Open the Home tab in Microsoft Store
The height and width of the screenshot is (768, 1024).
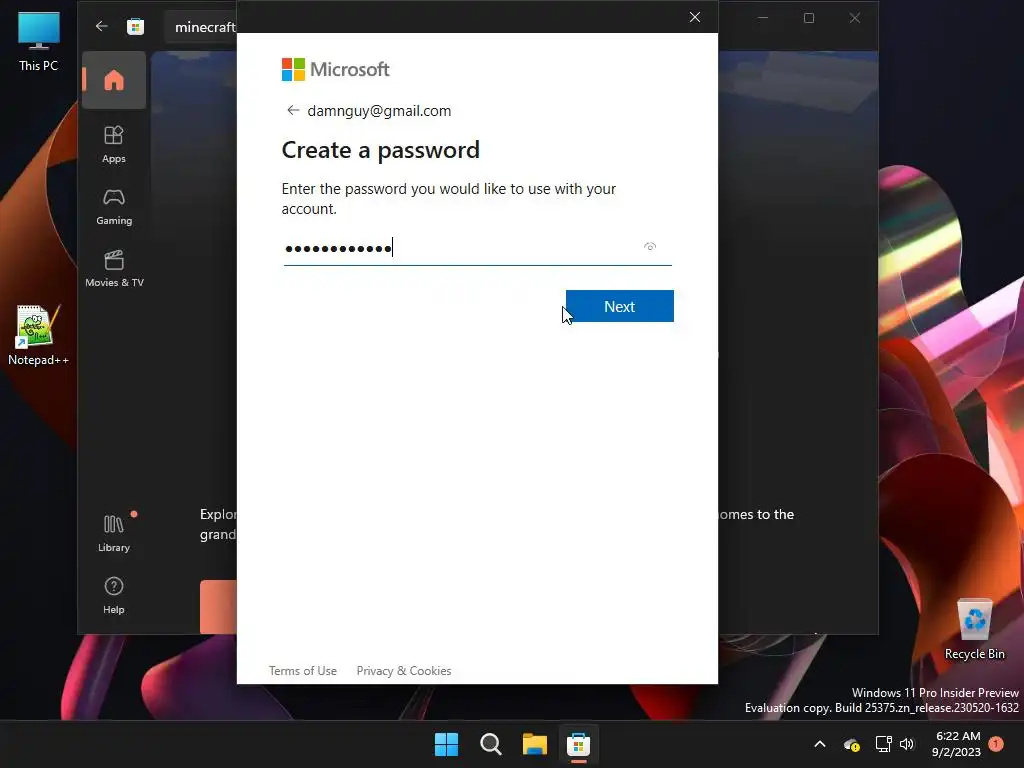(x=114, y=80)
